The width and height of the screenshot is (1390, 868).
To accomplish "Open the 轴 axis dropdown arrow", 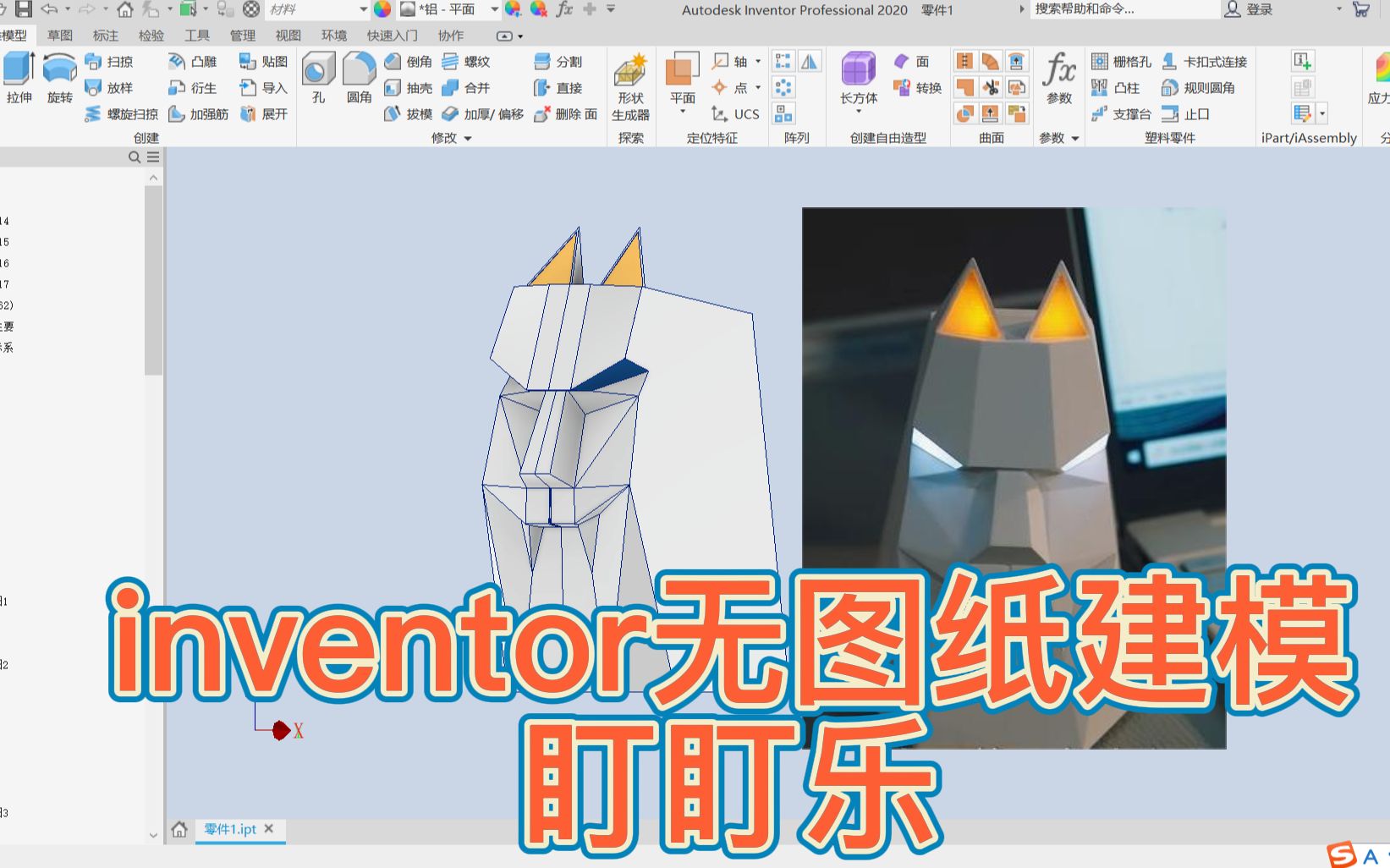I will click(758, 62).
